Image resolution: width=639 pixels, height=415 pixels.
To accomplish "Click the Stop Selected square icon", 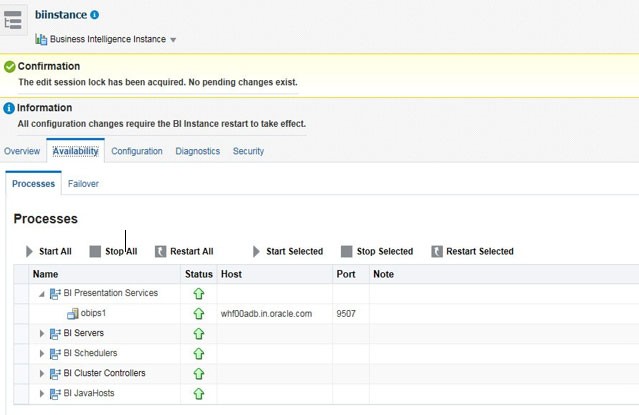I will pyautogui.click(x=346, y=252).
